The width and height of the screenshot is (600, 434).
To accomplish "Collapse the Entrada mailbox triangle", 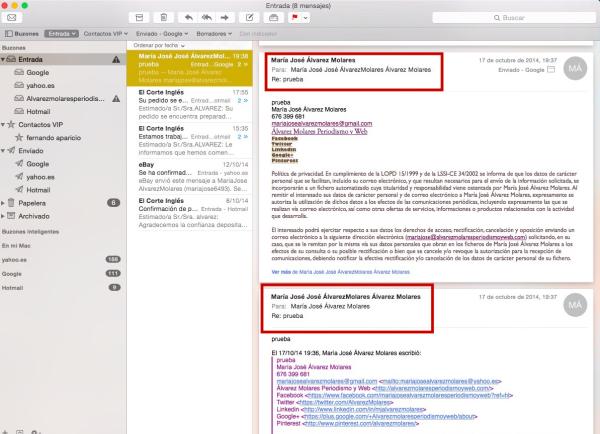I will coord(3,59).
